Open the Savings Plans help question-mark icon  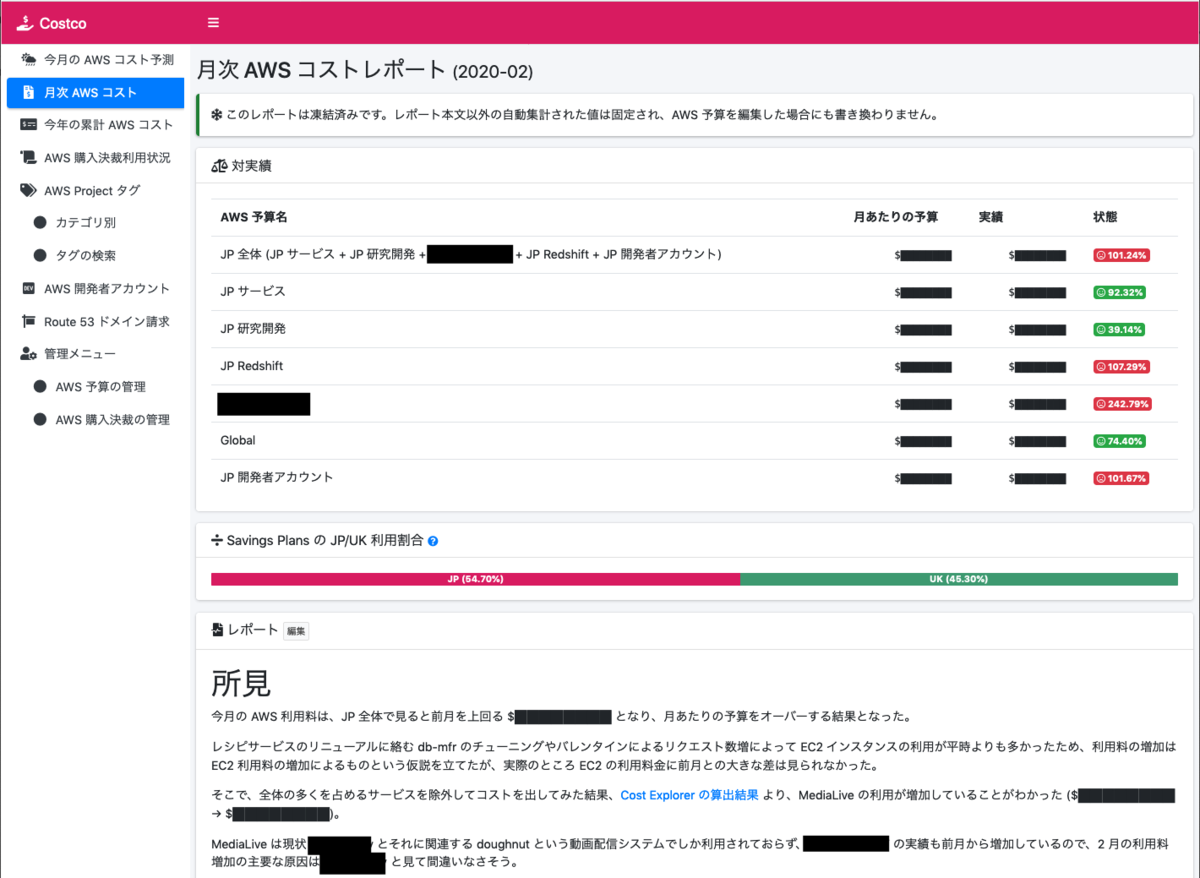pyautogui.click(x=431, y=540)
